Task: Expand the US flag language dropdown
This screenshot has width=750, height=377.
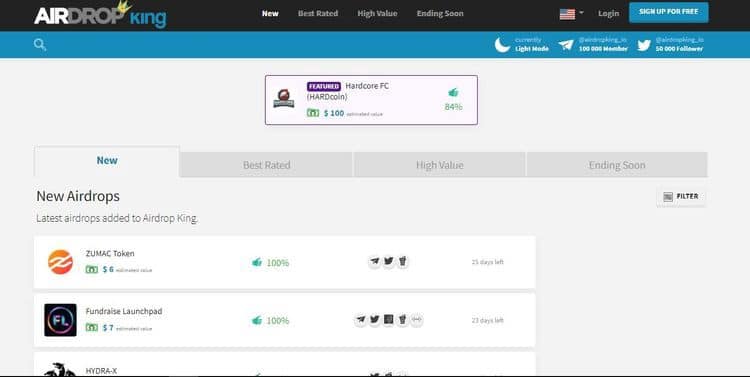Action: click(x=572, y=13)
